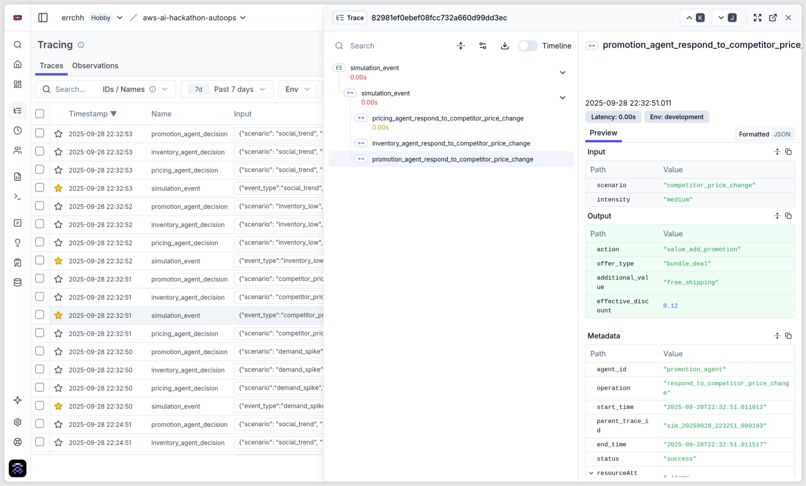Screen dimensions: 806x486
Task: Check the 22:32:50 simulation_event row
Action: (x=40, y=406)
